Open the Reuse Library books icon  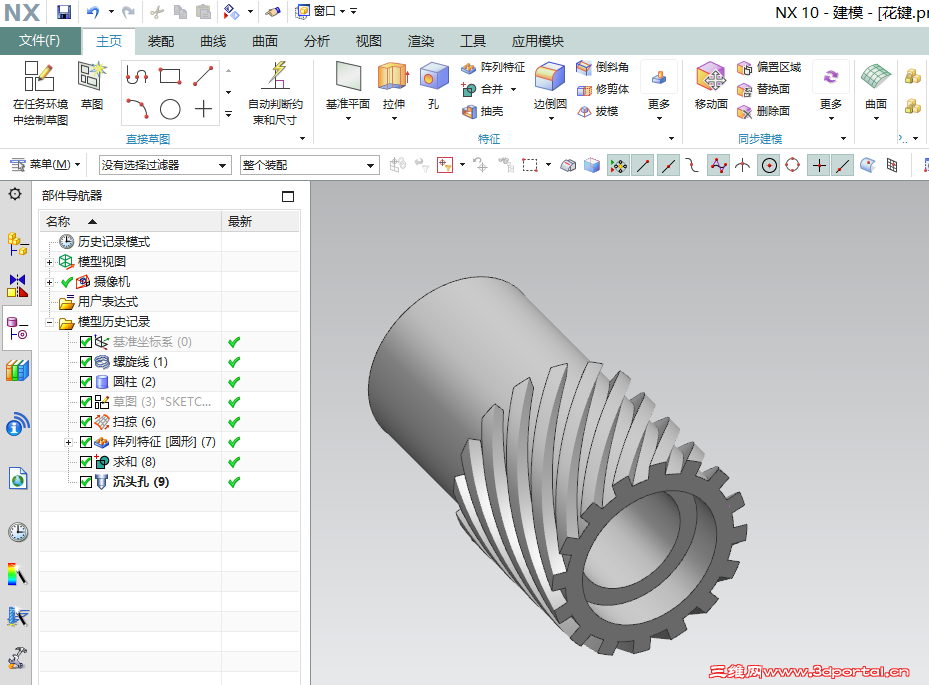(x=17, y=370)
